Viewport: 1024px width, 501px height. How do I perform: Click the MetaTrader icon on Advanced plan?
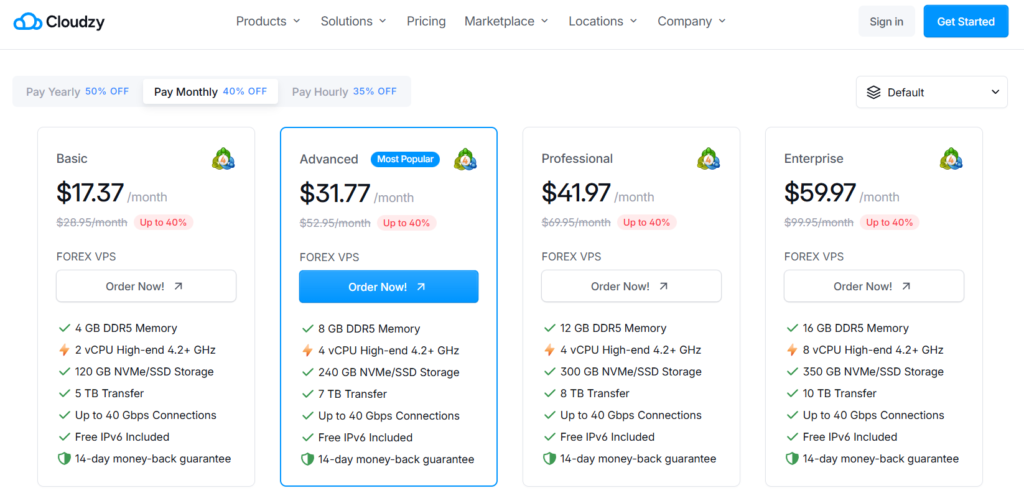[x=465, y=159]
